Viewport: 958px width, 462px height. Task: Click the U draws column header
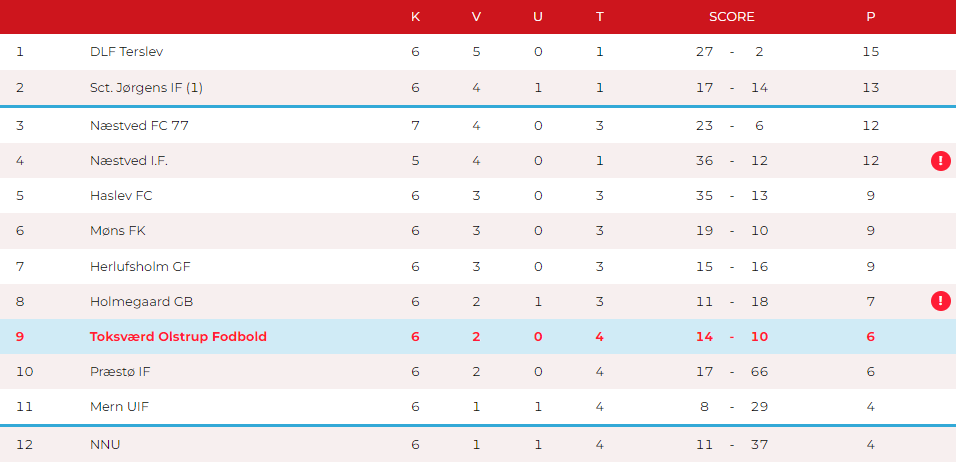point(538,17)
